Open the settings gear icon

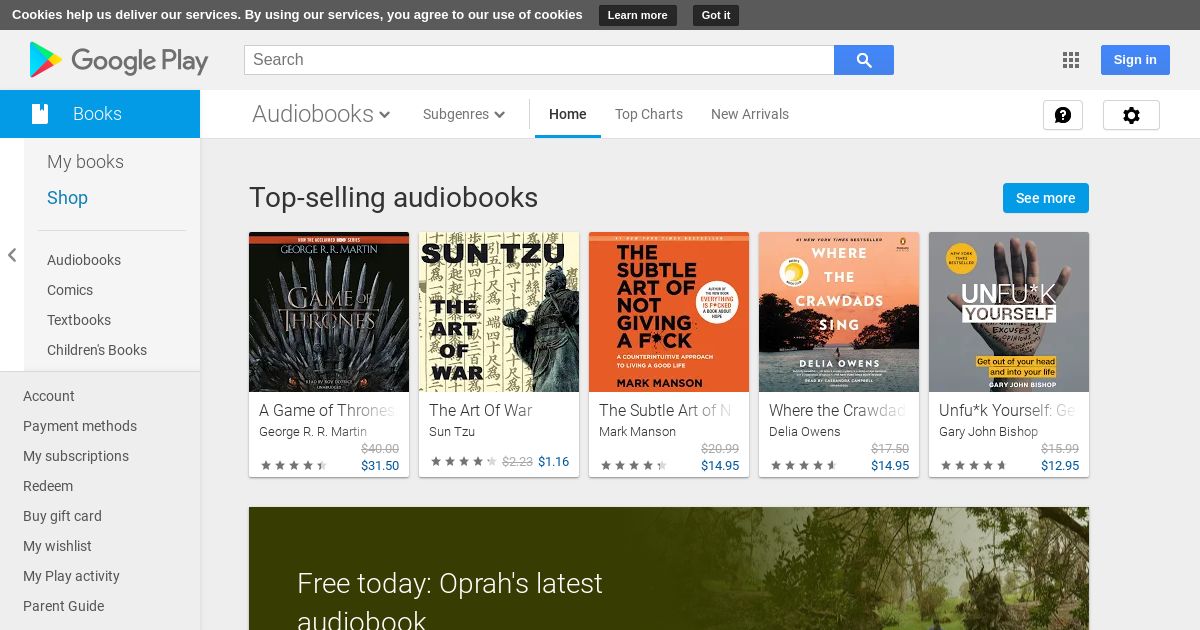point(1131,115)
